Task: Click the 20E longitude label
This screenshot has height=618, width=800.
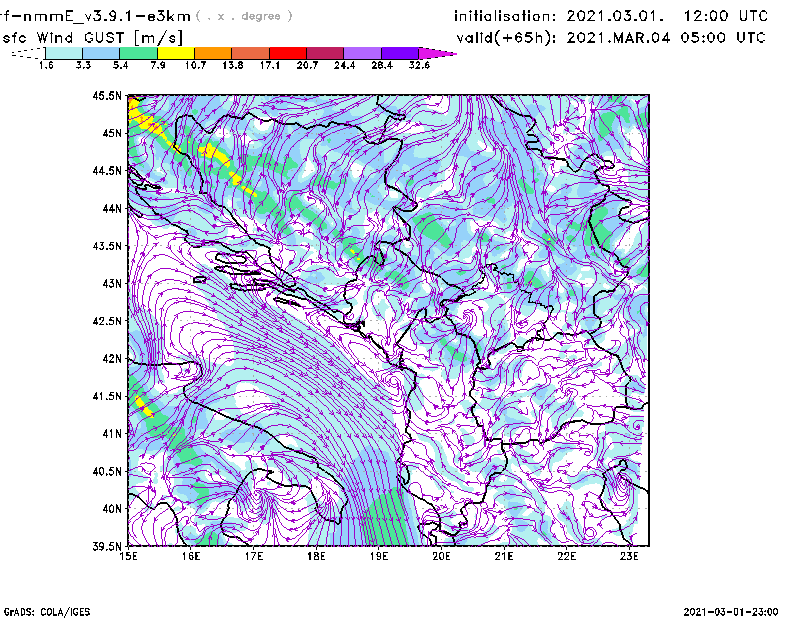Action: 441,556
